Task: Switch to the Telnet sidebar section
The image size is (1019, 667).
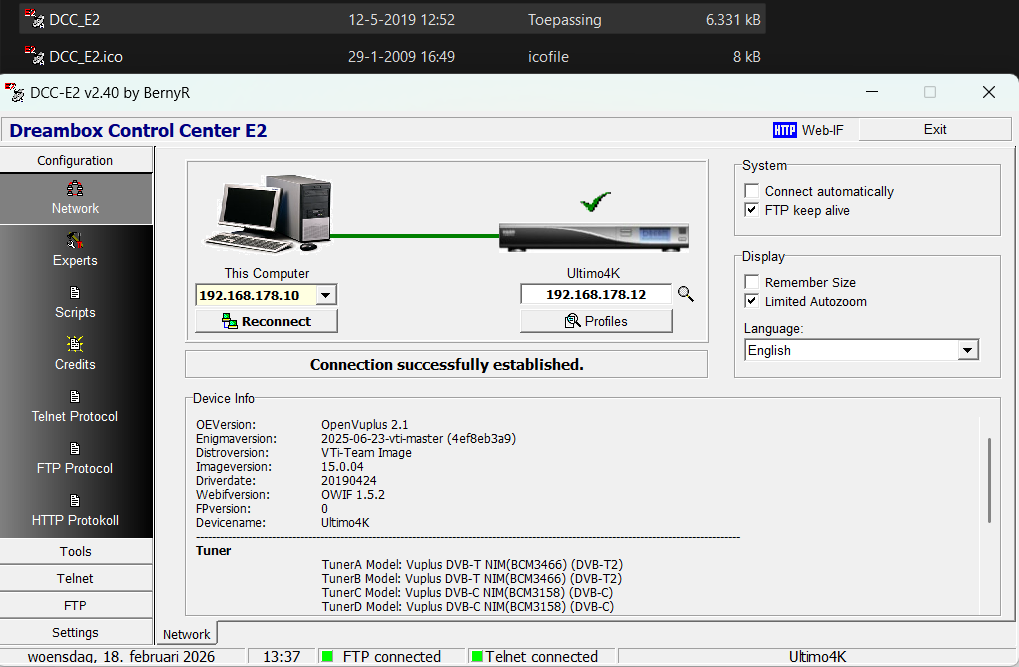Action: 75,578
